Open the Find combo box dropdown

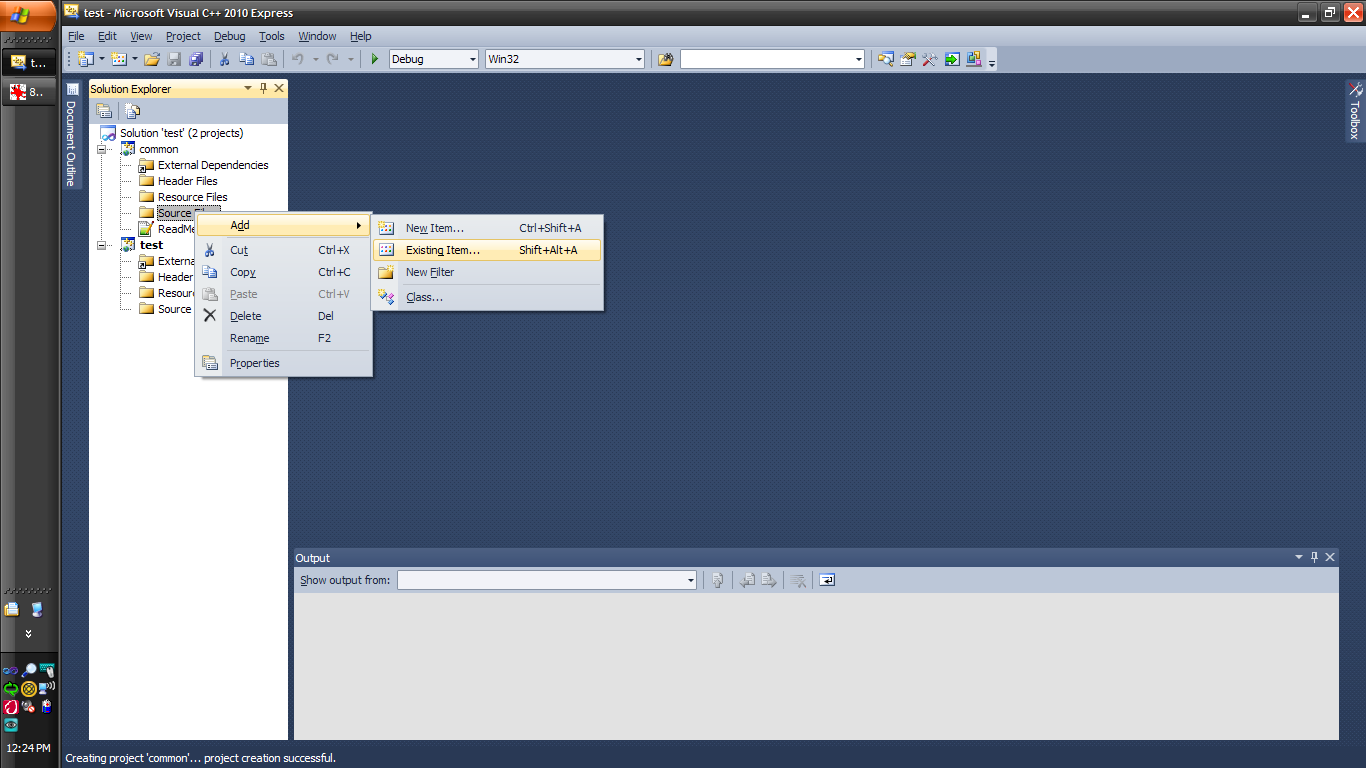pos(859,60)
